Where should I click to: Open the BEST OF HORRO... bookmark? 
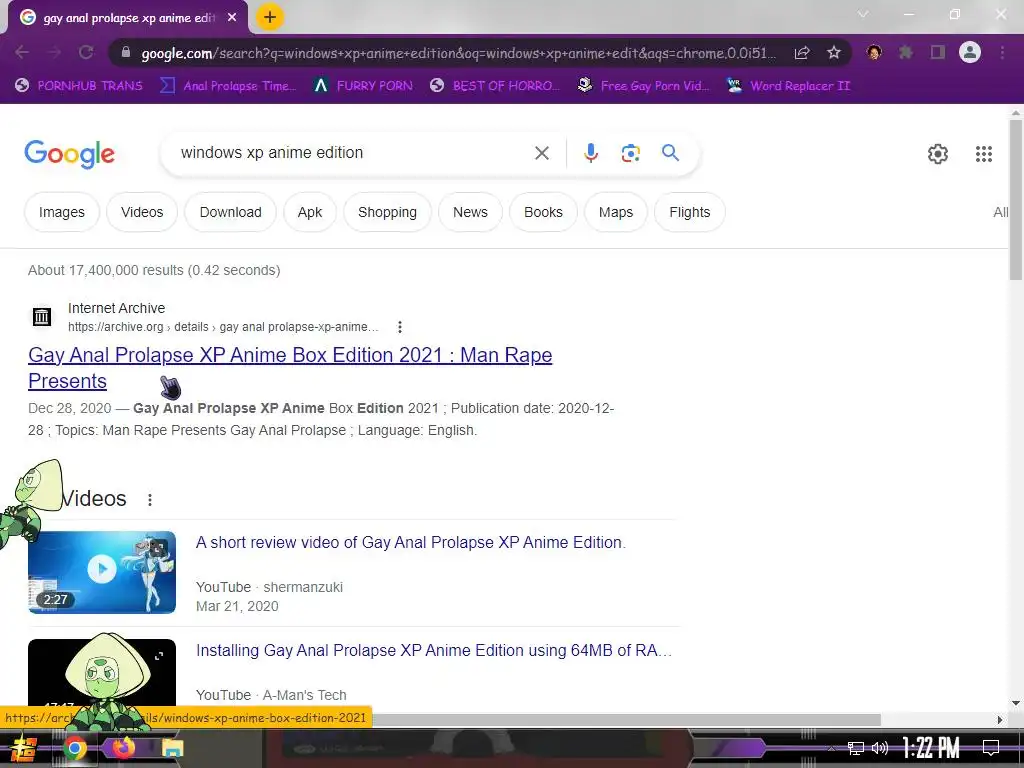pyautogui.click(x=495, y=86)
